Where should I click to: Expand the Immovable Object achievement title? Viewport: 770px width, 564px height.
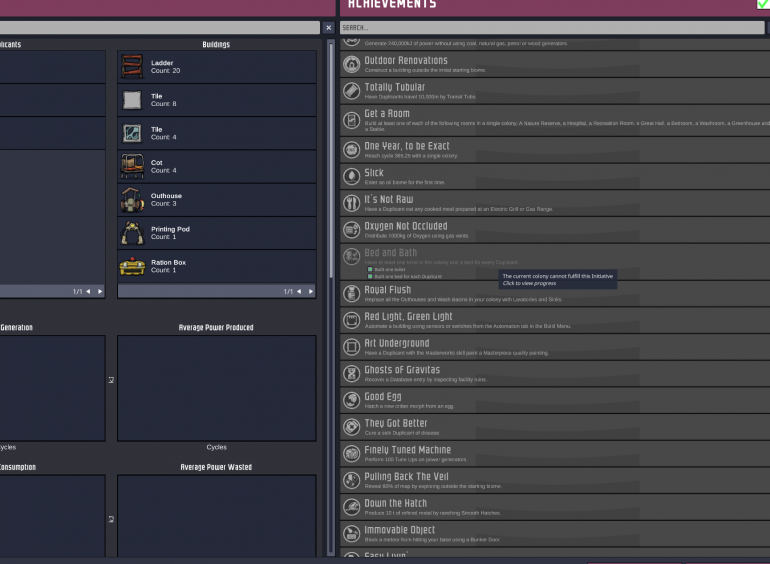tap(399, 530)
